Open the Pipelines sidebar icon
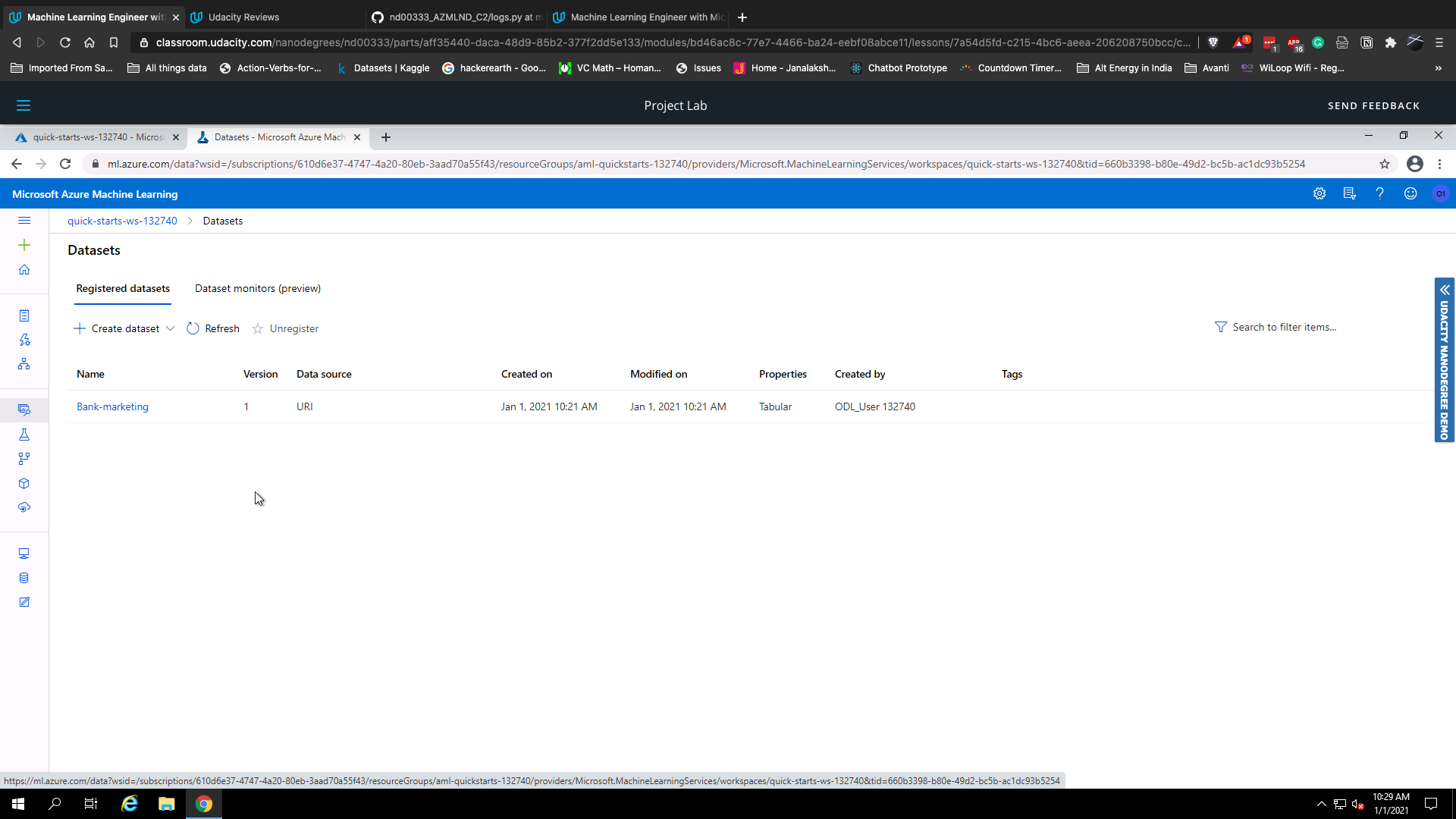This screenshot has width=1456, height=819. coord(24,459)
